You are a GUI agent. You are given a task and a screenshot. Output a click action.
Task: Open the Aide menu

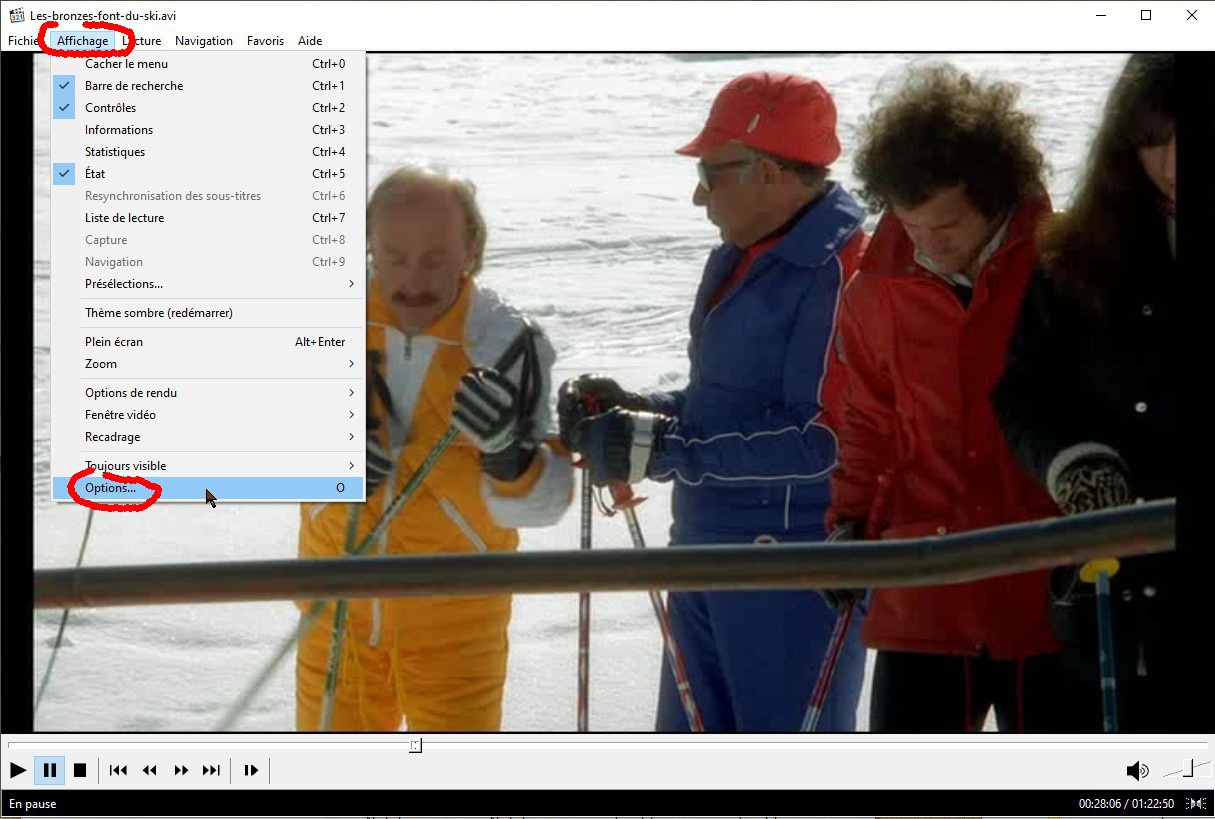coord(310,41)
